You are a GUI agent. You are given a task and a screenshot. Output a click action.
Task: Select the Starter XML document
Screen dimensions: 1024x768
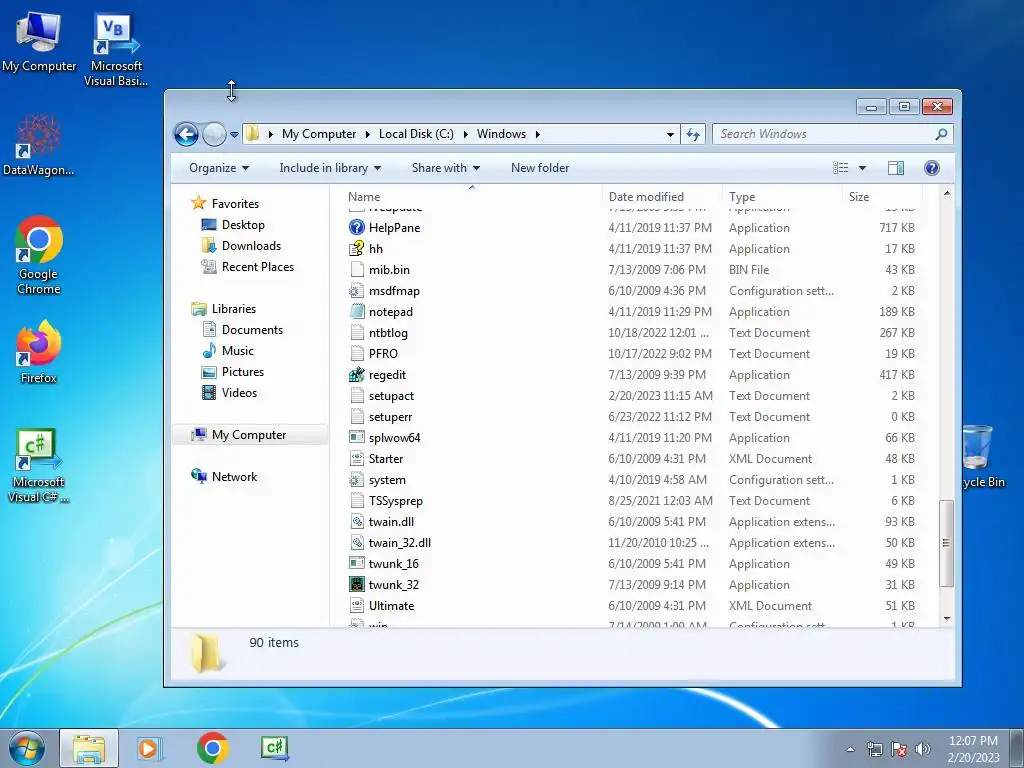[385, 458]
